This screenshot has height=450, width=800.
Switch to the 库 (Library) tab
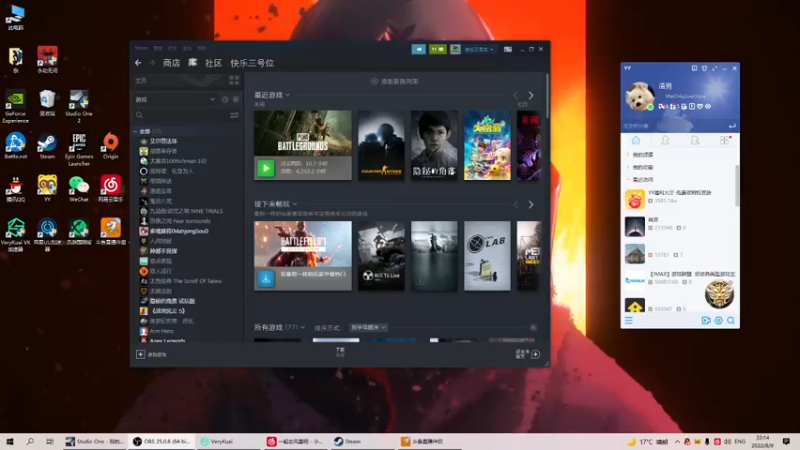(192, 63)
